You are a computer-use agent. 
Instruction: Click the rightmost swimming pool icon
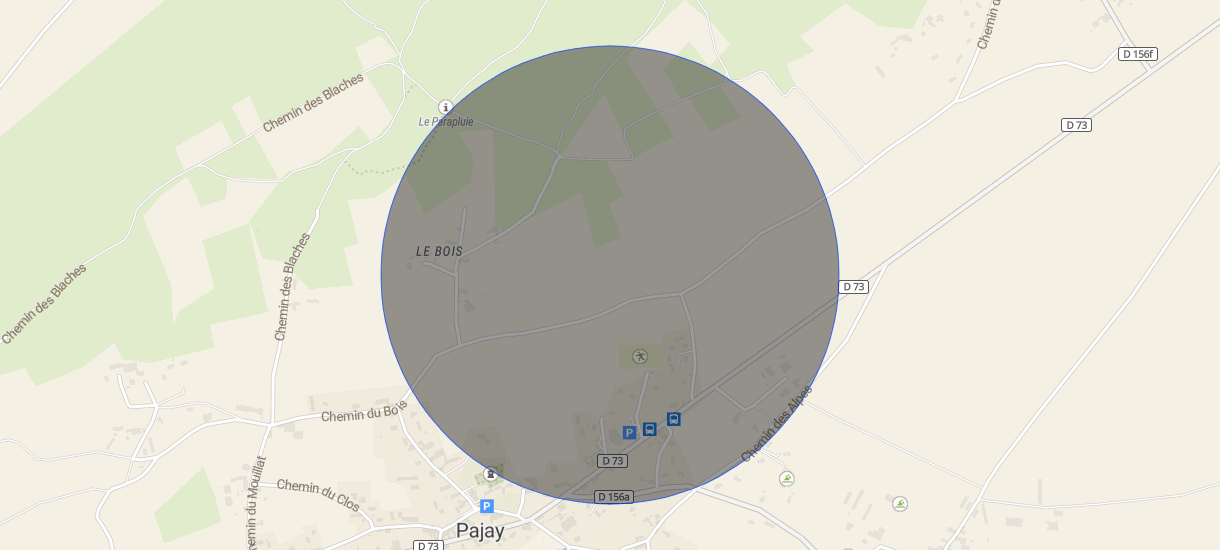click(x=900, y=504)
